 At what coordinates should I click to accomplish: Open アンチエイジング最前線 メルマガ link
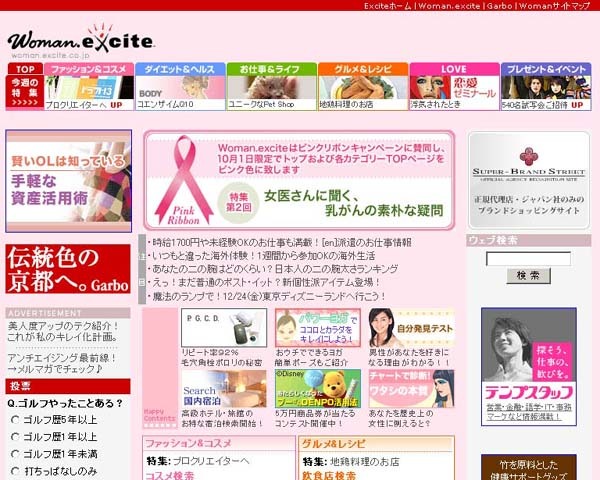click(x=62, y=363)
